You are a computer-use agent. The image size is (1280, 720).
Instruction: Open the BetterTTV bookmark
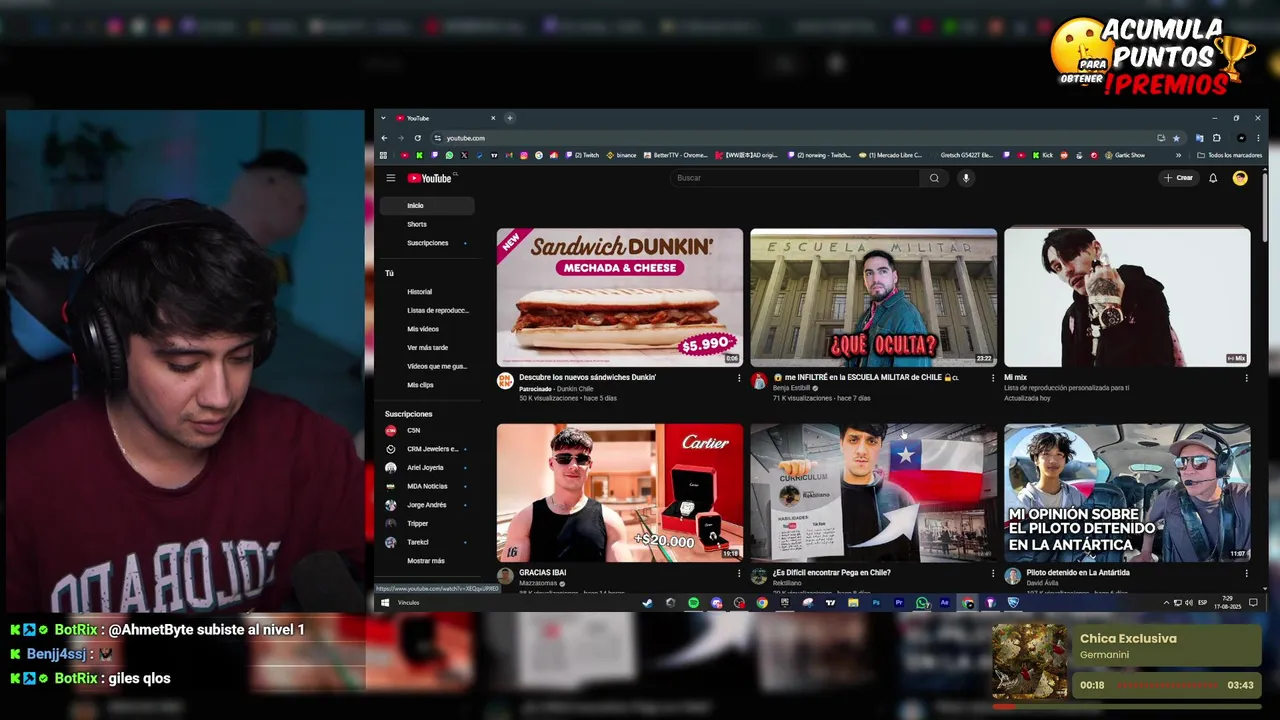point(675,155)
